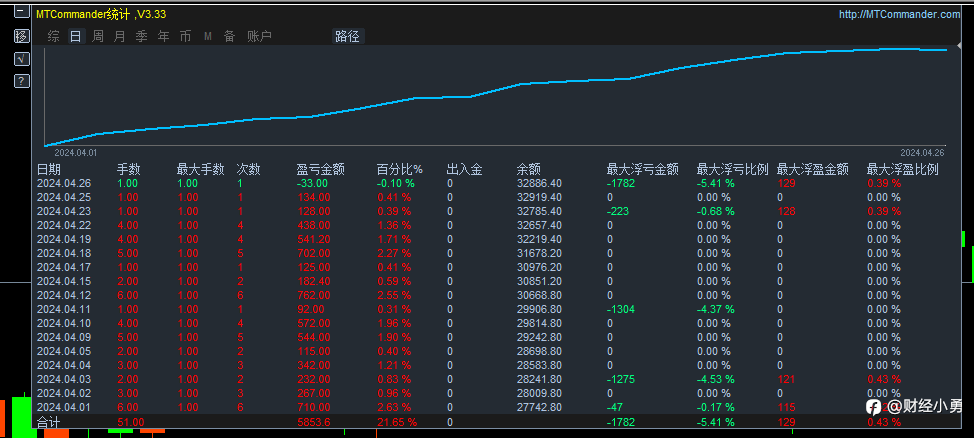The image size is (974, 438).
Task: Click the MTCommander统计 V3.33 title
Action: click(x=101, y=14)
